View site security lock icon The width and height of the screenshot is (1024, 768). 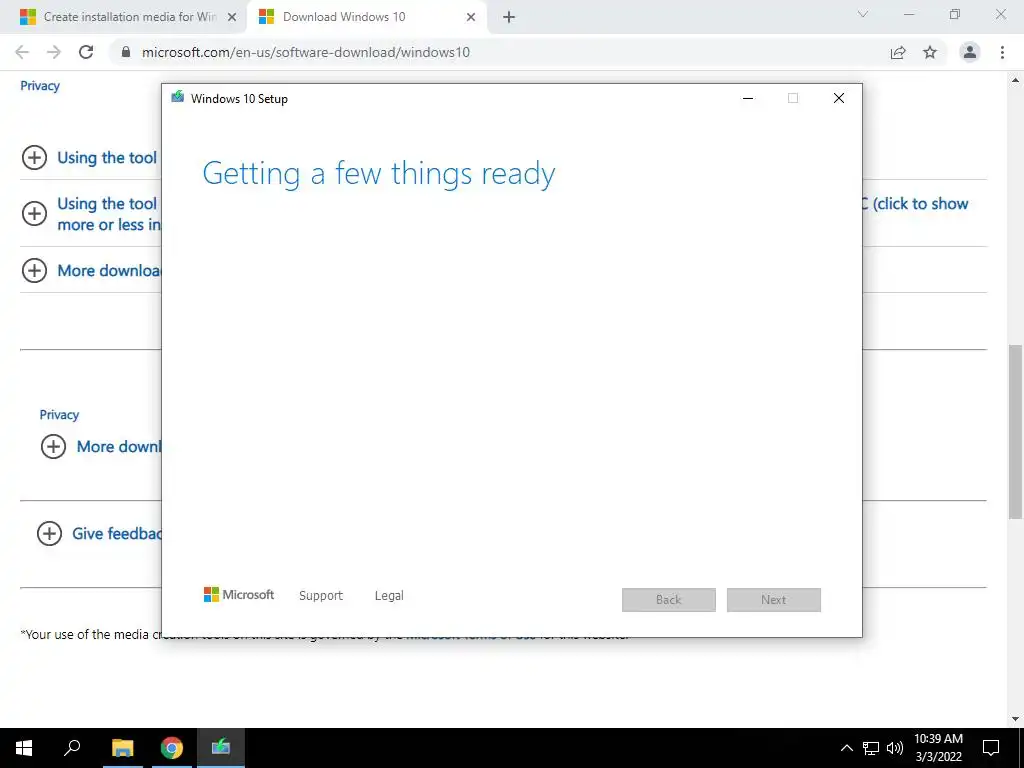pos(127,52)
